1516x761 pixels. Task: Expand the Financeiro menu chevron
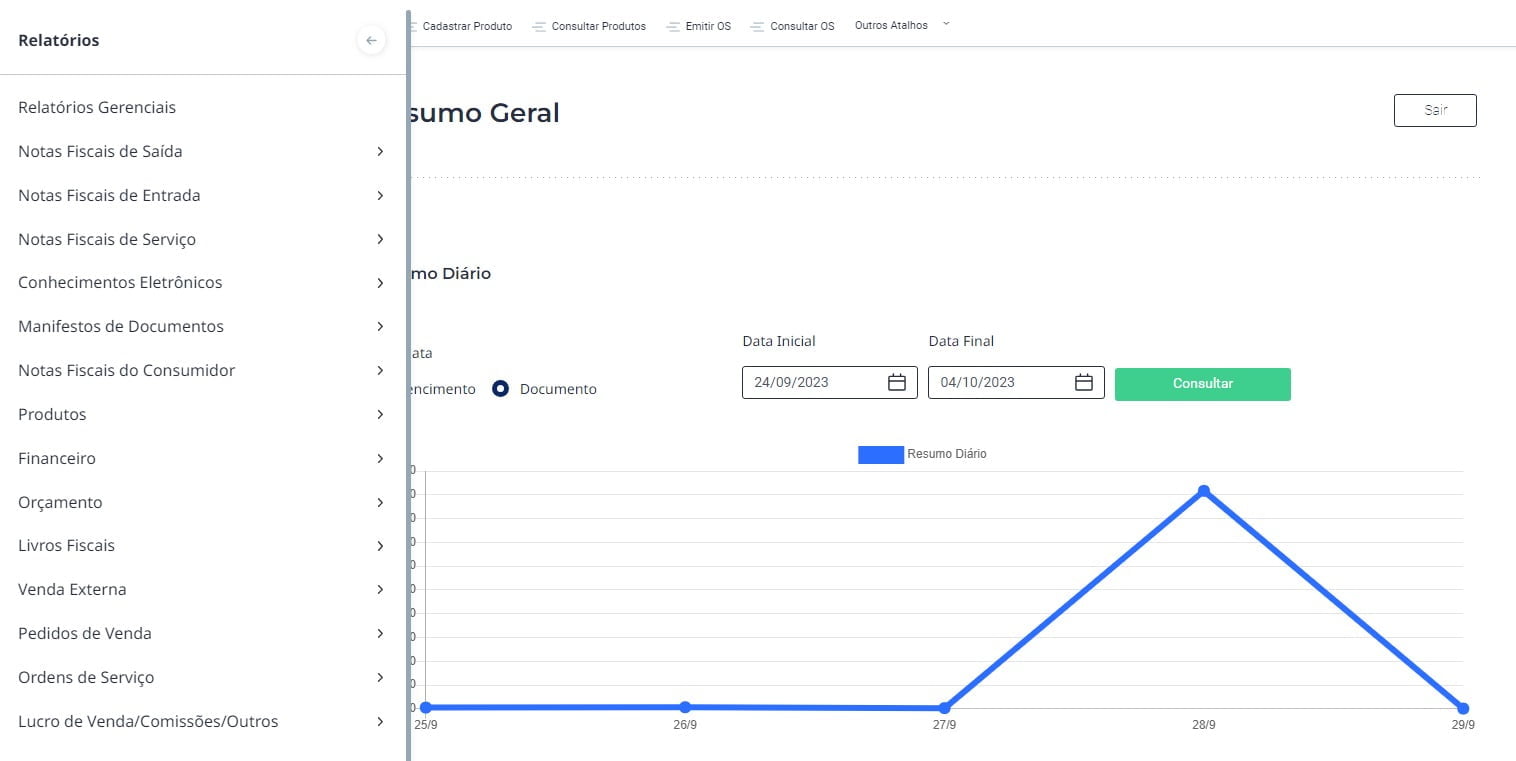tap(380, 459)
